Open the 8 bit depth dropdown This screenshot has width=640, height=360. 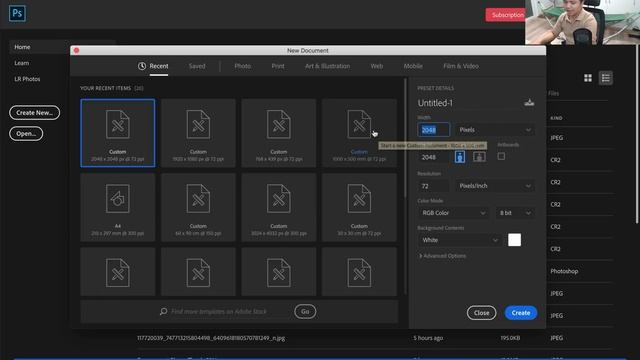515,213
